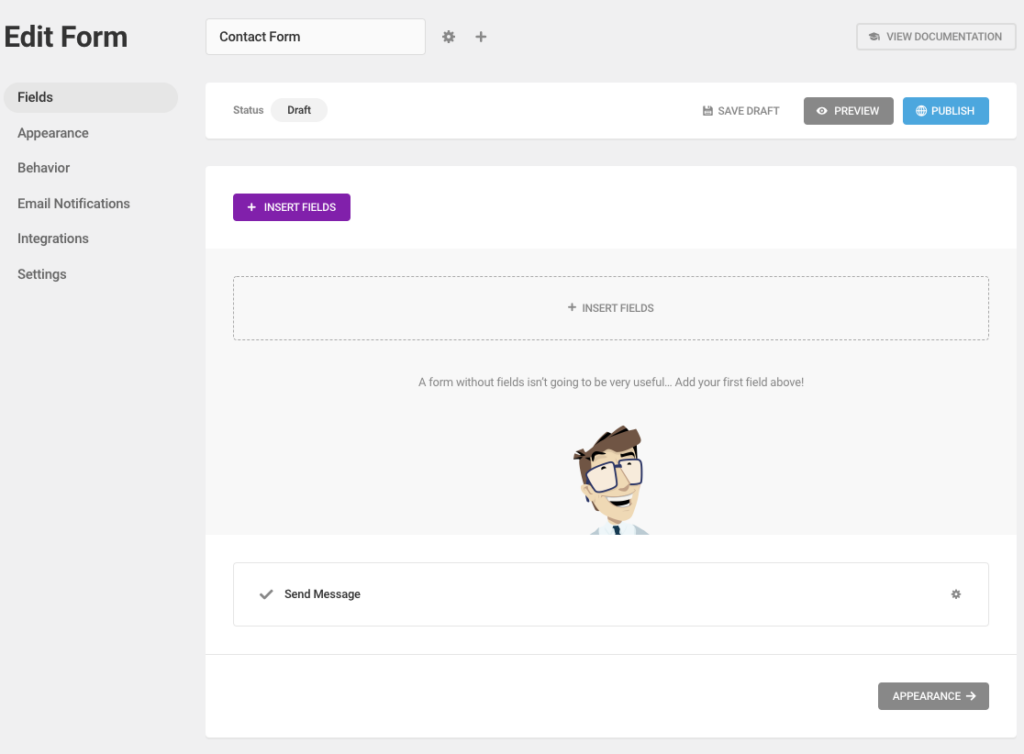Image resolution: width=1024 pixels, height=754 pixels.
Task: Click the Draft status badge
Action: click(298, 110)
